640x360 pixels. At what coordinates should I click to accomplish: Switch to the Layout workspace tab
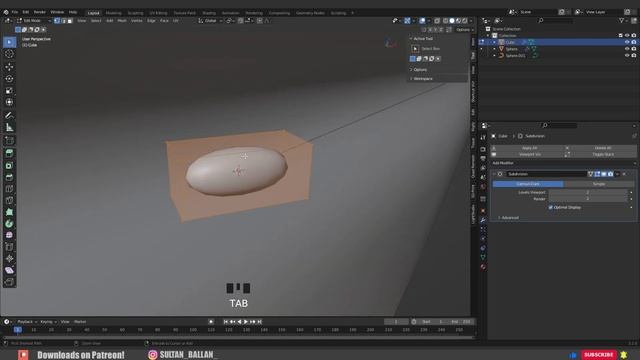point(93,13)
